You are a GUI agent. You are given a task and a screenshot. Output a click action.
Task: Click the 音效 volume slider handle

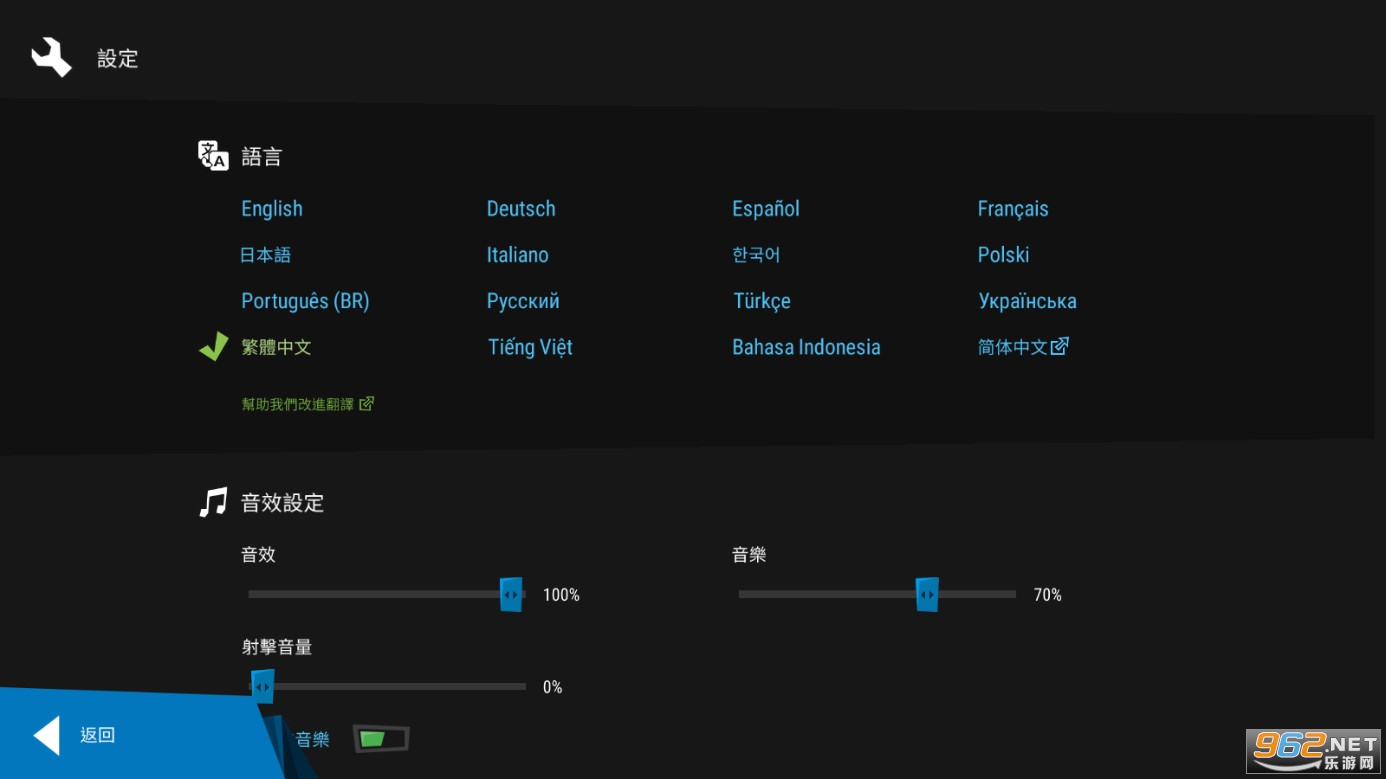pyautogui.click(x=511, y=594)
